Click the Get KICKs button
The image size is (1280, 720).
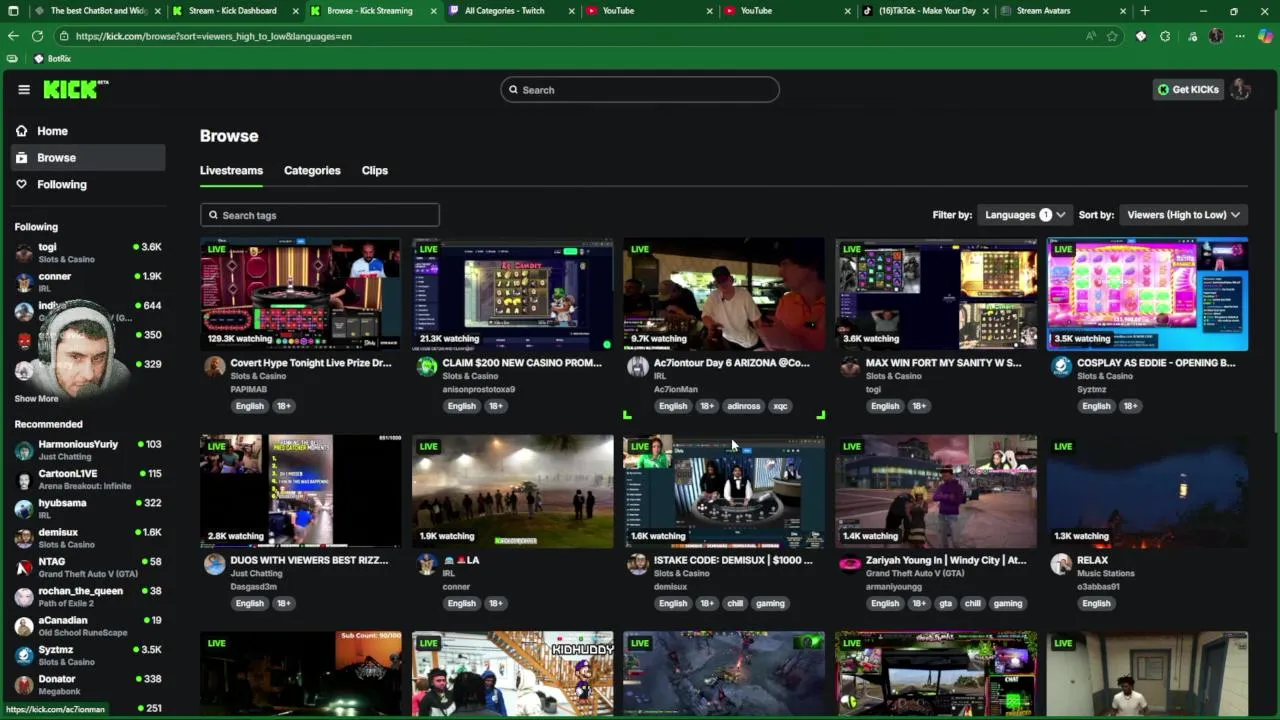[x=1188, y=89]
